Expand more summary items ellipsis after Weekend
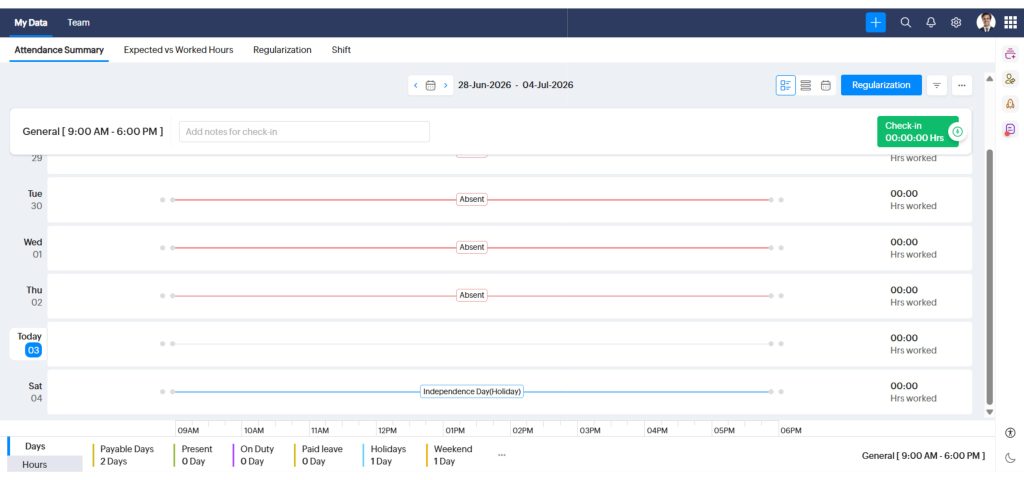 pyautogui.click(x=502, y=455)
